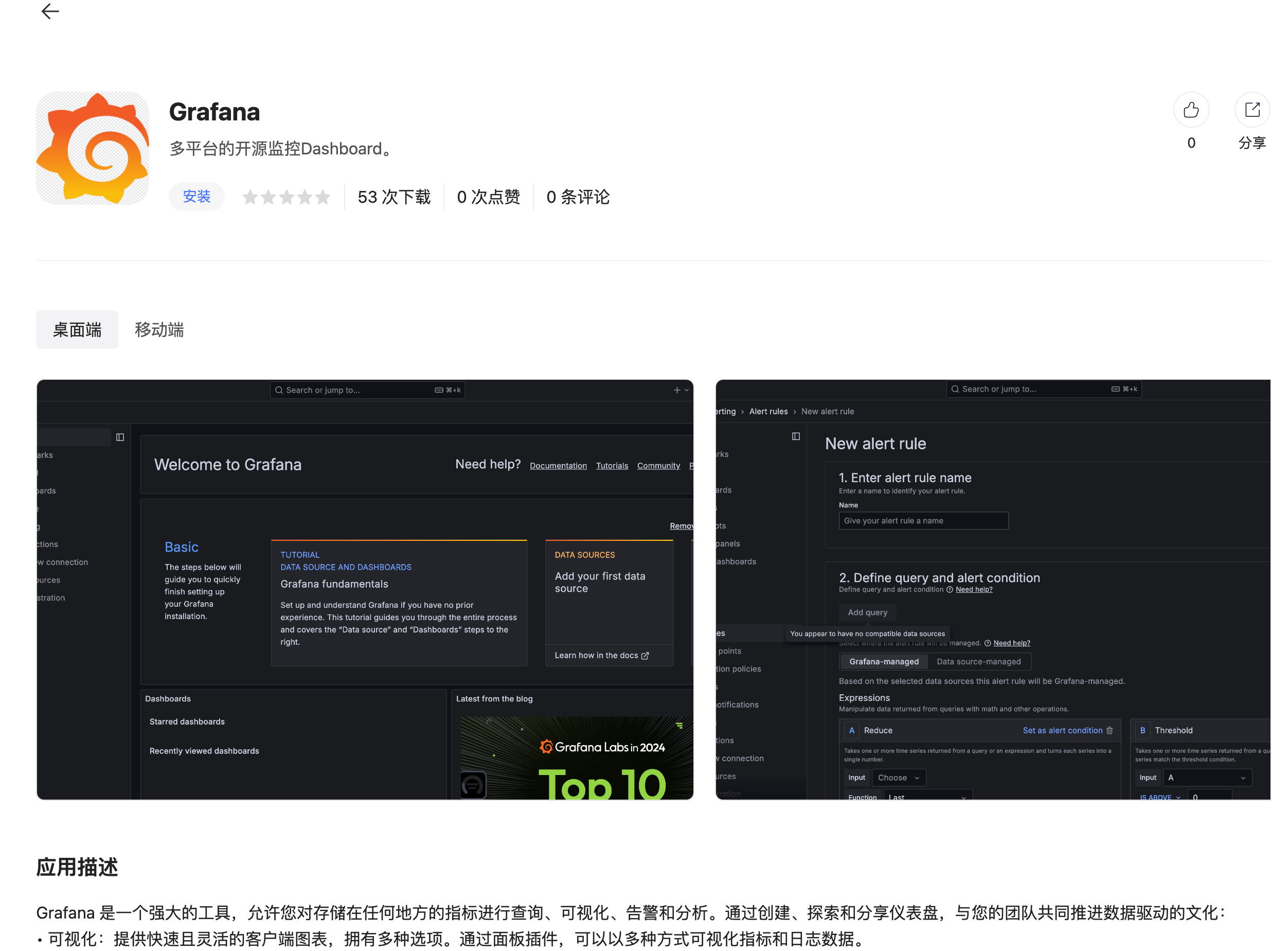Screen dimensions: 1288x951
Task: Click the trash icon on Reduce expression
Action: click(1110, 731)
